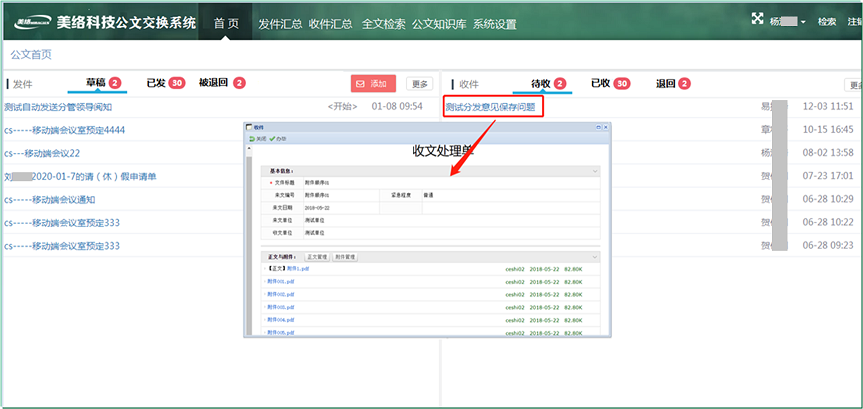Maximize the 收件 popup window

pyautogui.click(x=597, y=127)
